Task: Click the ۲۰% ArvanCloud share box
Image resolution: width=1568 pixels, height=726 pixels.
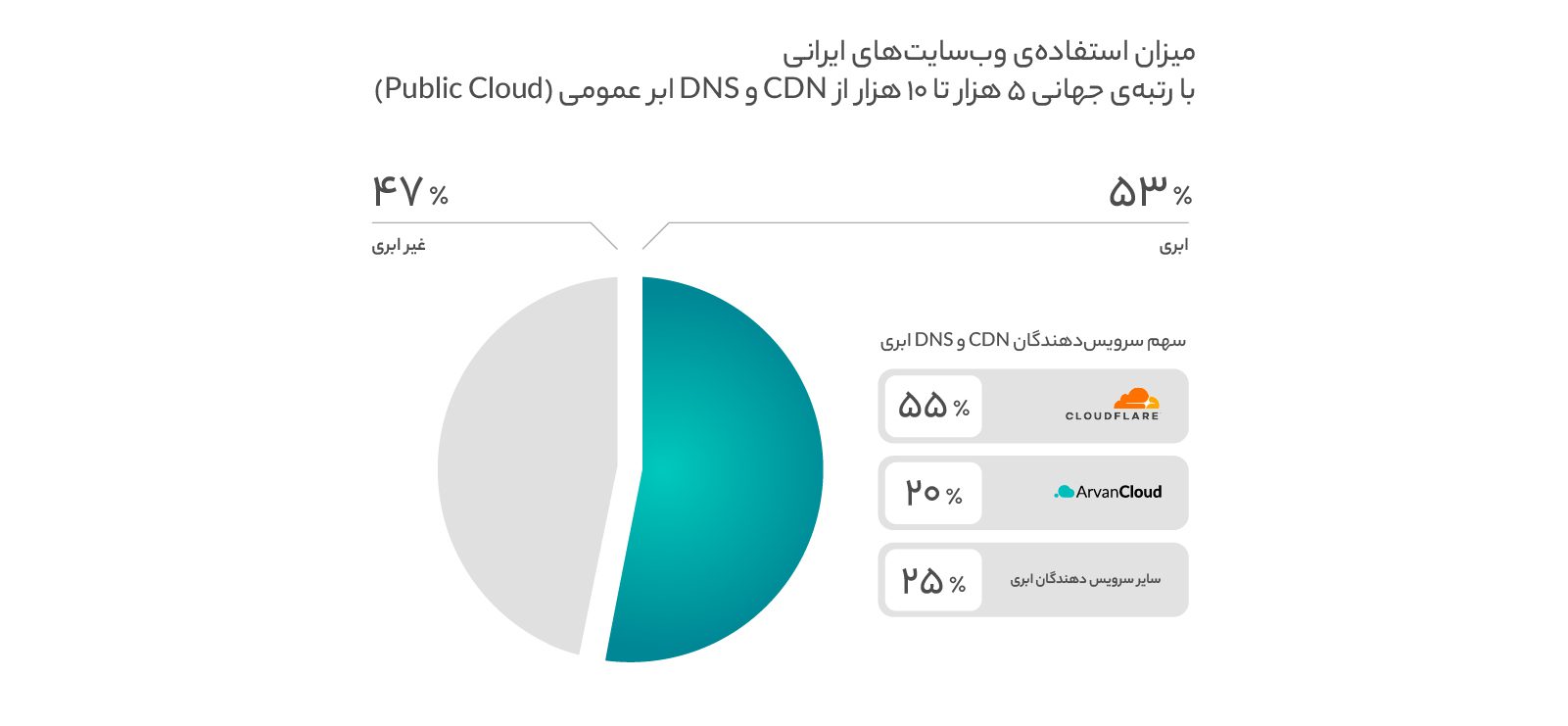Action: (933, 493)
